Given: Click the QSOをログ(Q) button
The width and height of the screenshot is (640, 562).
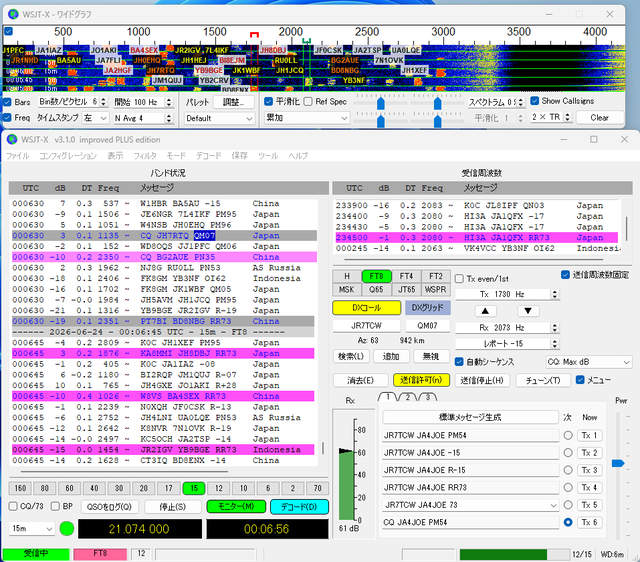Looking at the screenshot, I should [x=109, y=507].
